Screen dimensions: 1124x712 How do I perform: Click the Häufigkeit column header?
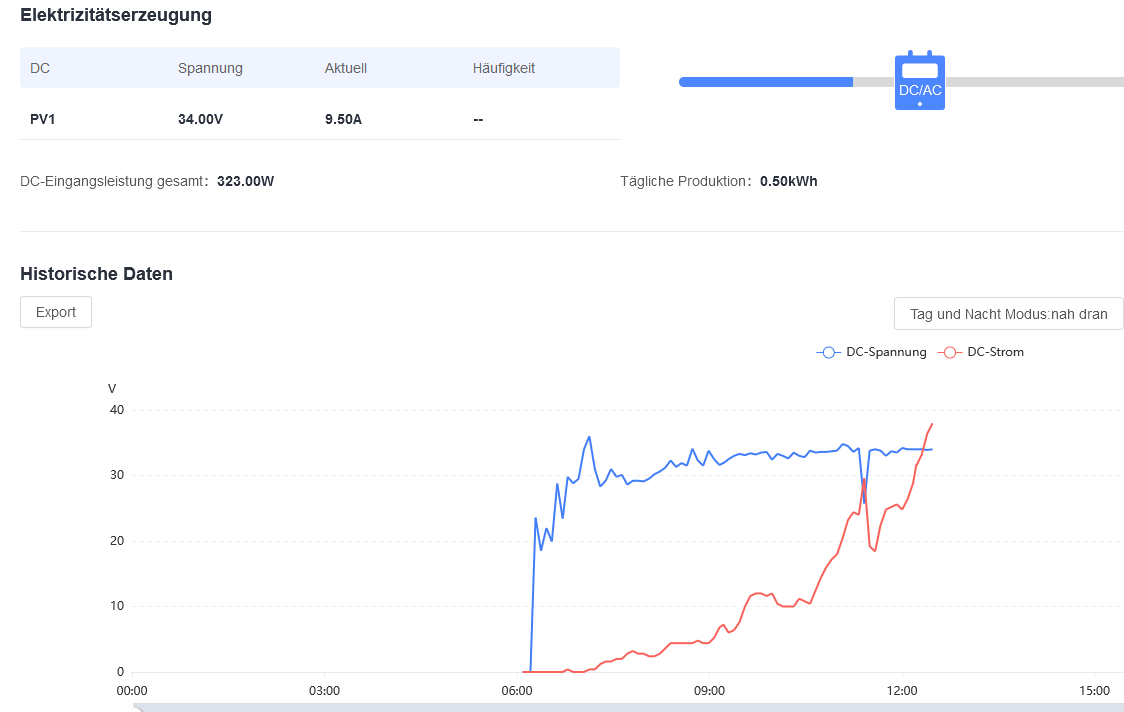coord(504,69)
